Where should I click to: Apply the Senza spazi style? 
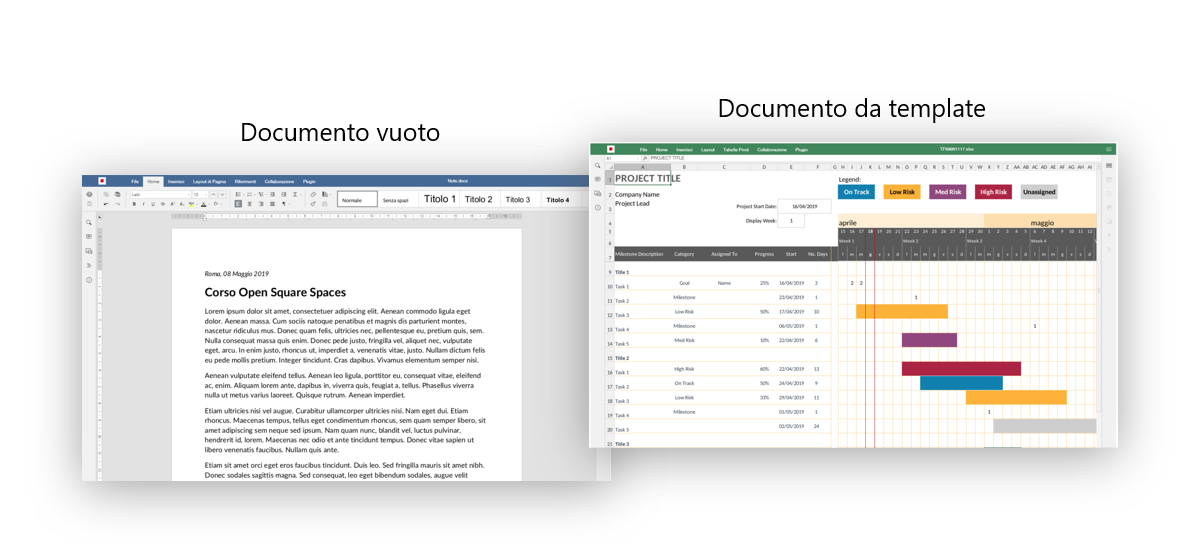coord(396,200)
